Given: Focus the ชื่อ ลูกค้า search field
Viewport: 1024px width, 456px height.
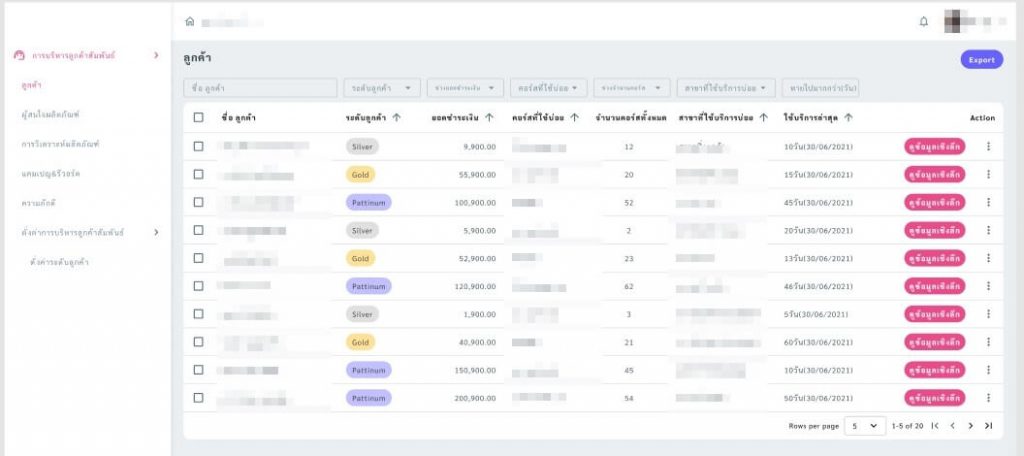Looking at the screenshot, I should (x=261, y=88).
